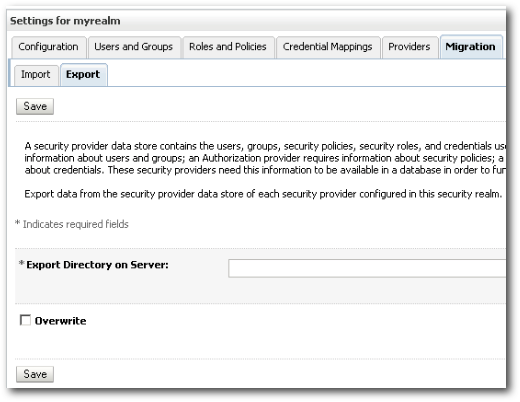Viewport: 520px width, 402px height.
Task: Select the Credential Mappings tab
Action: click(328, 47)
